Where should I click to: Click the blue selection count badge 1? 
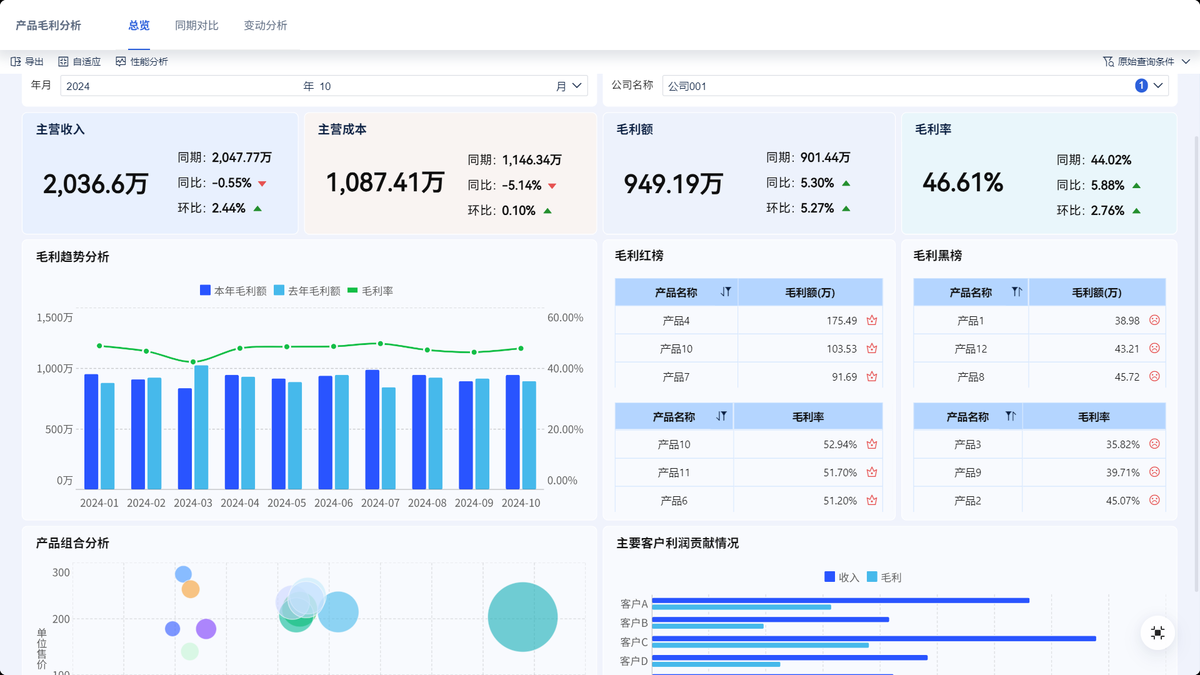pyautogui.click(x=1141, y=86)
